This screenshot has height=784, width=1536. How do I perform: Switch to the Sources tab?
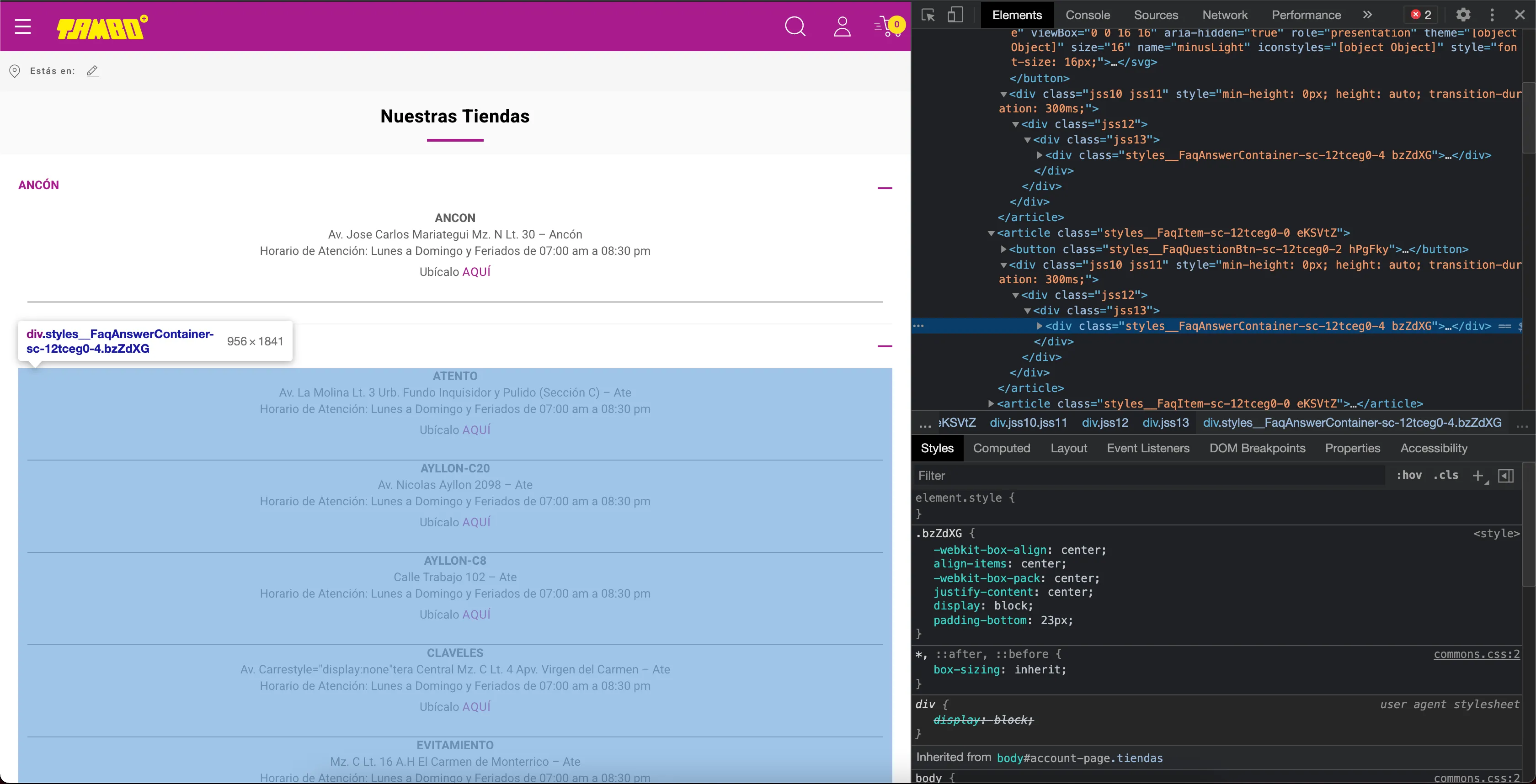coord(1156,15)
